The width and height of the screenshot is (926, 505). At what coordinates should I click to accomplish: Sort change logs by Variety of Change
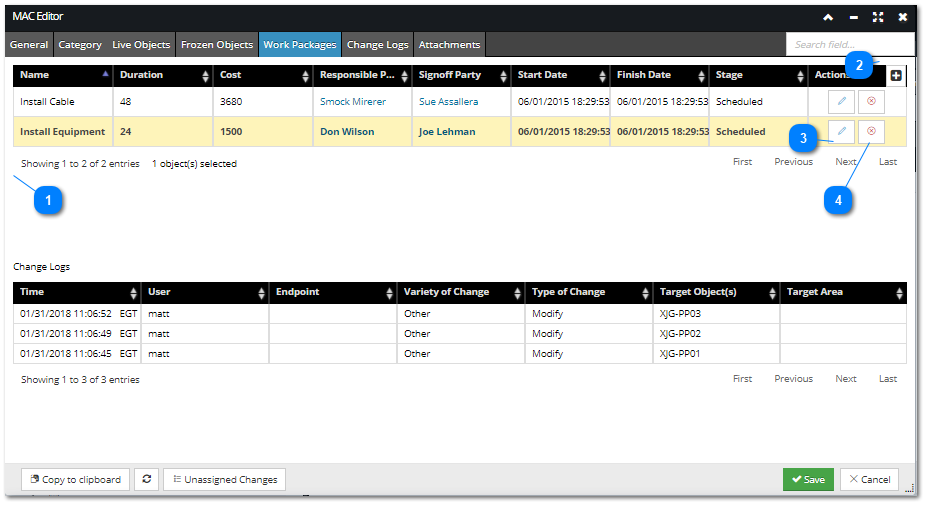point(461,292)
